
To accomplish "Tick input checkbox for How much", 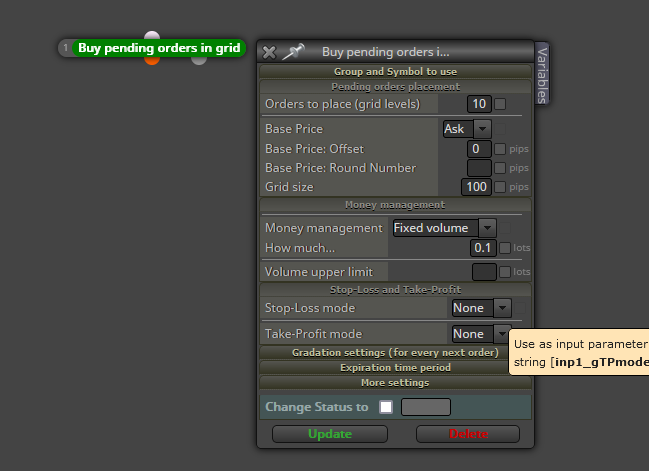I will pyautogui.click(x=505, y=248).
